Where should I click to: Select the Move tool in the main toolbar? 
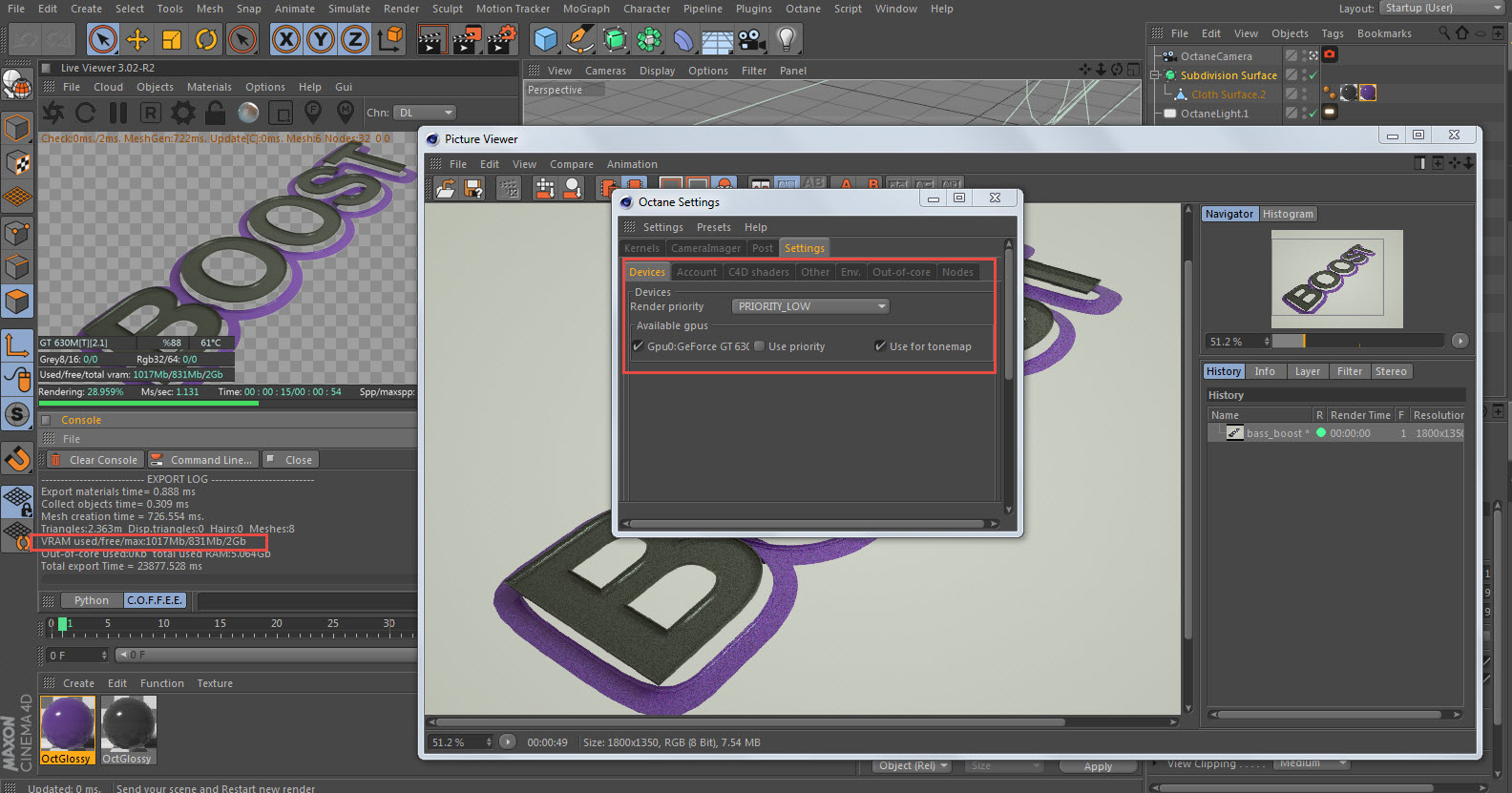pos(137,39)
